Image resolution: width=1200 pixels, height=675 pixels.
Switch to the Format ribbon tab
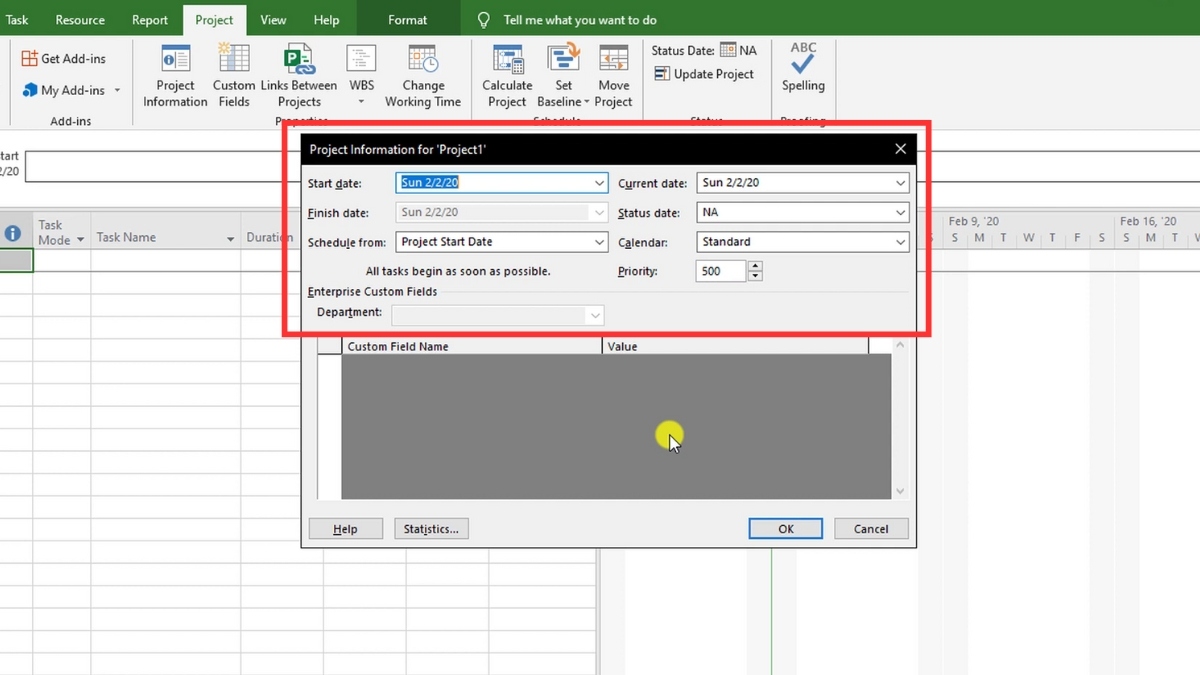[x=407, y=20]
